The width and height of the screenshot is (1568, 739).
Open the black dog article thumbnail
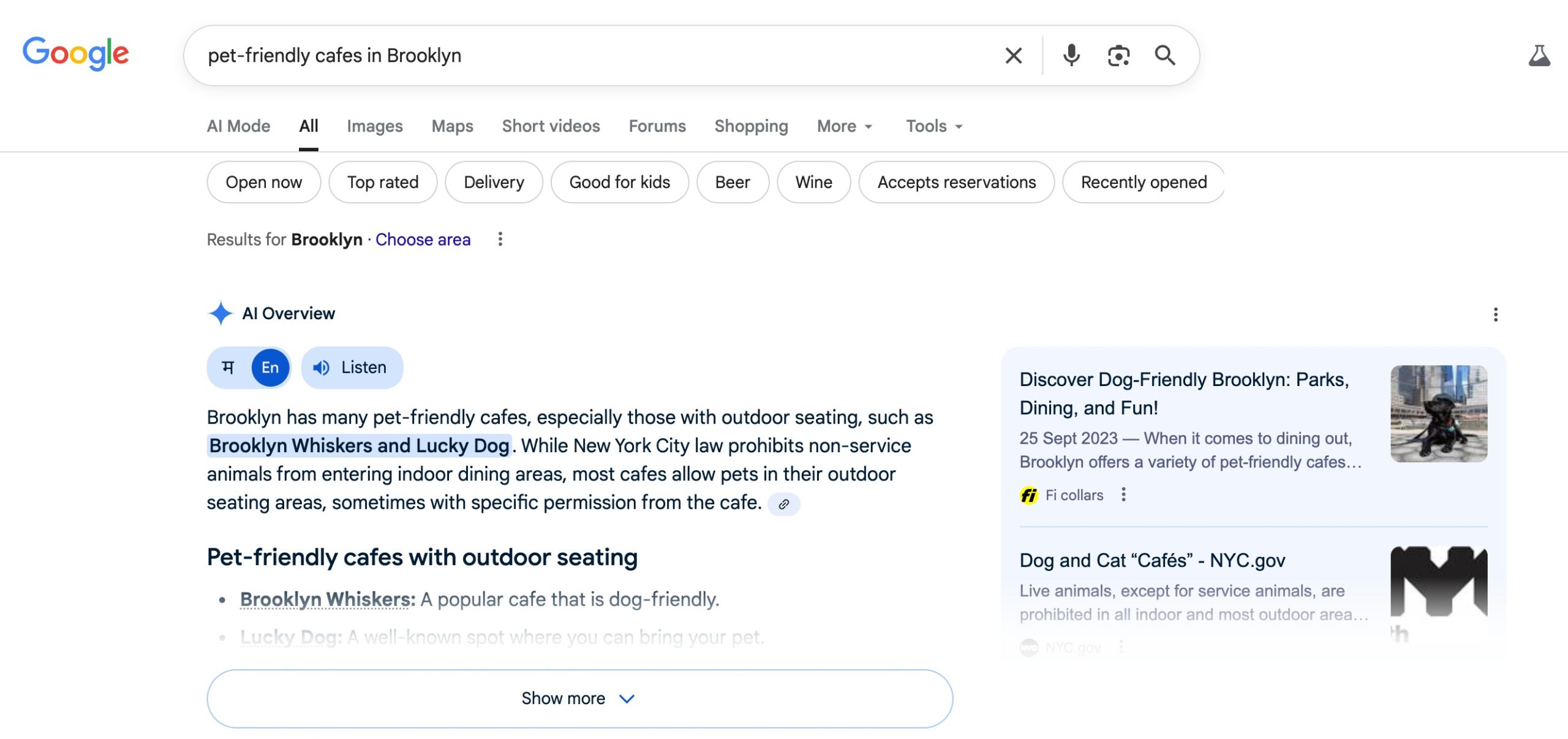(x=1438, y=414)
